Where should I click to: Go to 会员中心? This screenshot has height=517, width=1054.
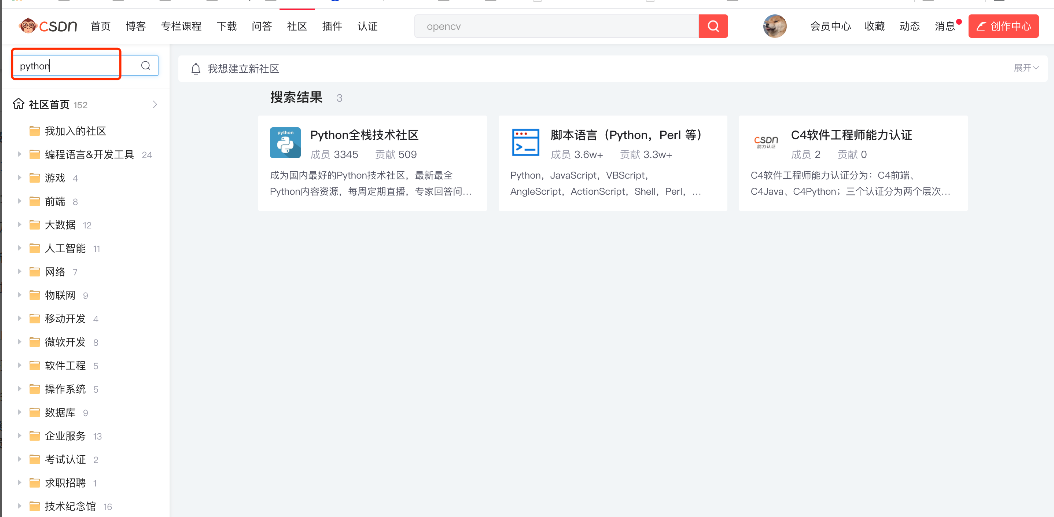tap(831, 26)
